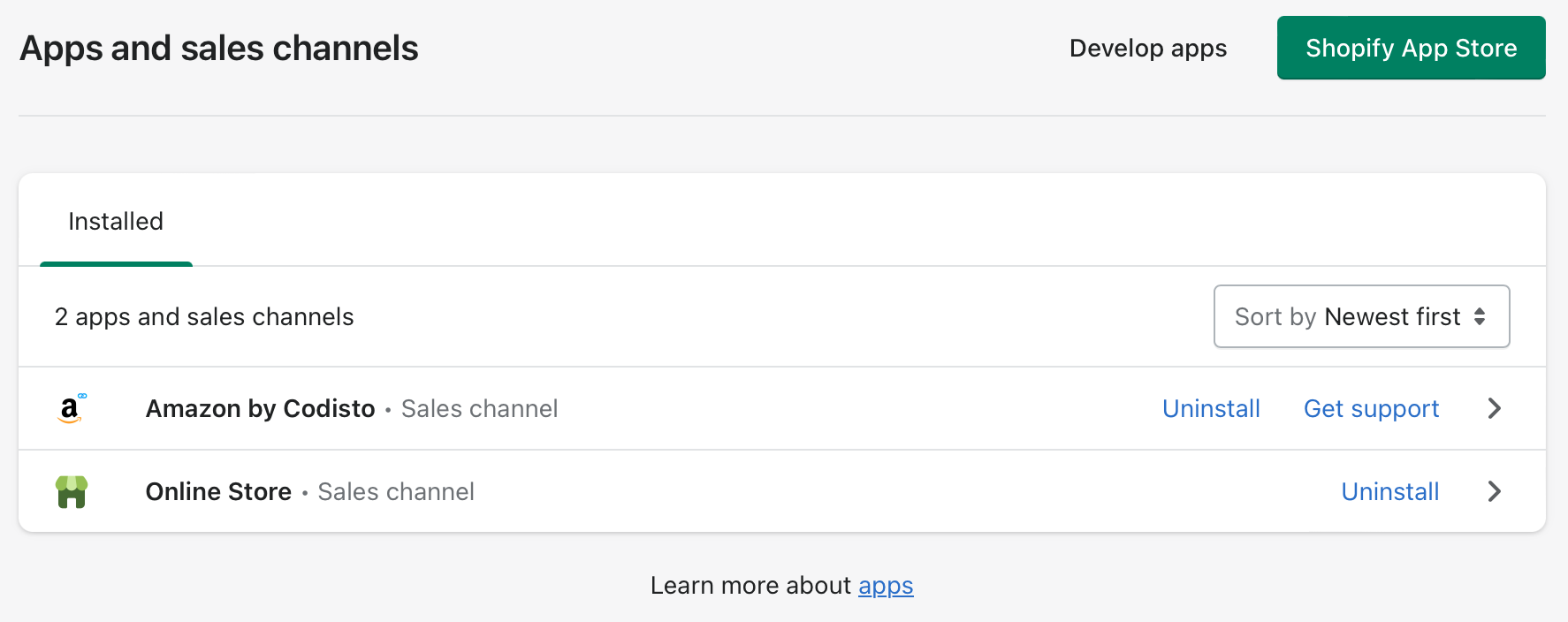This screenshot has width=1568, height=622.
Task: Click Sales channel label beside Amazon by Codisto
Action: tap(479, 408)
